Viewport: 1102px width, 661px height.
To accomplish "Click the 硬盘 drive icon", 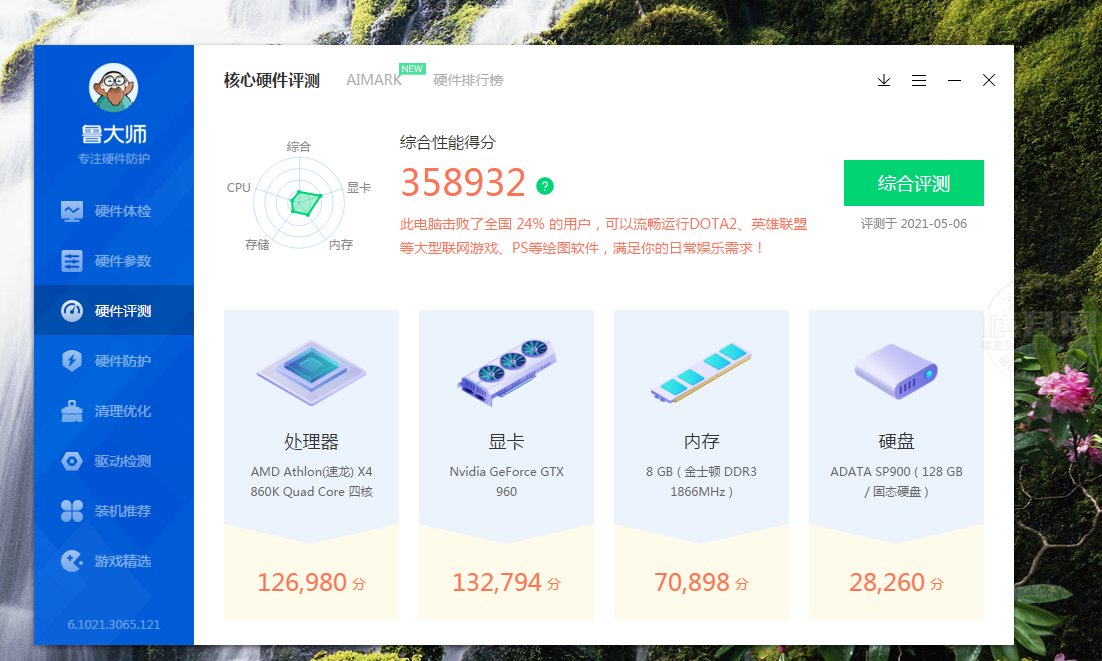I will coord(896,372).
